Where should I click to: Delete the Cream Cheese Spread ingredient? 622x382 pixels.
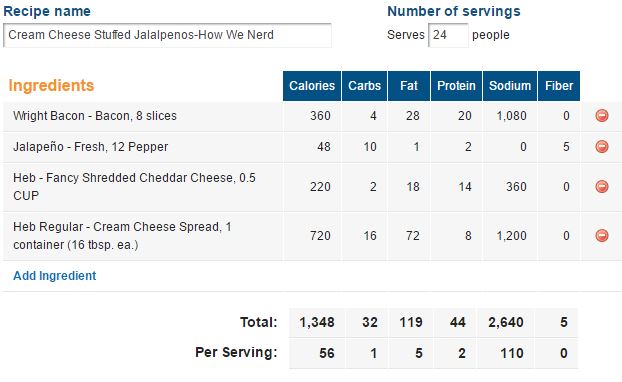click(602, 236)
